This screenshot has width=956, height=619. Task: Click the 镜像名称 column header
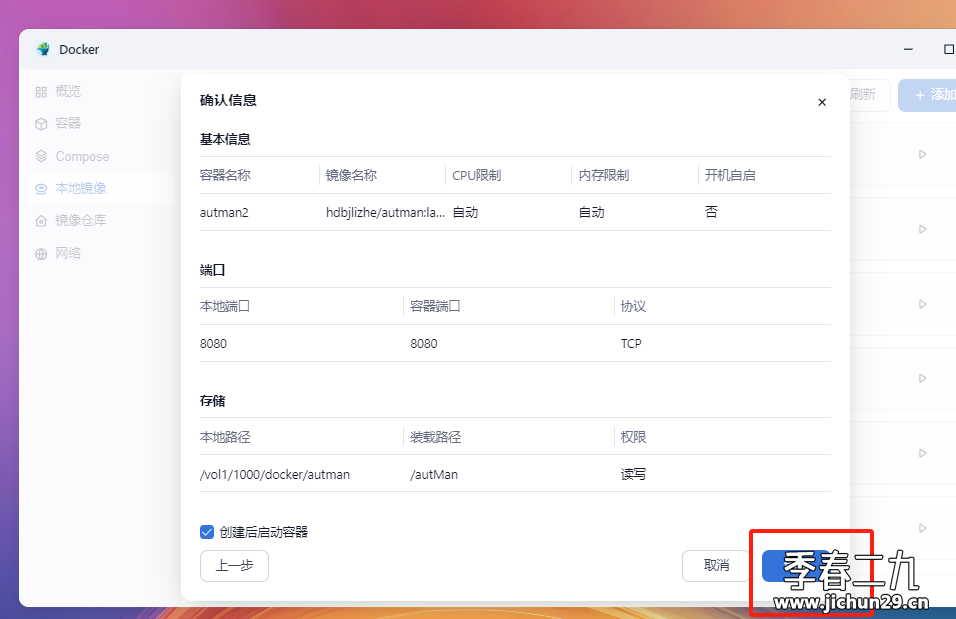point(351,176)
